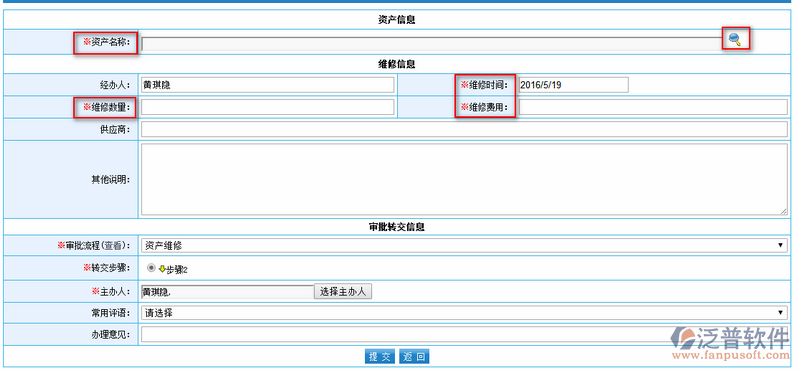Click the 供应商 text field
This screenshot has height=371, width=800.
tap(464, 129)
